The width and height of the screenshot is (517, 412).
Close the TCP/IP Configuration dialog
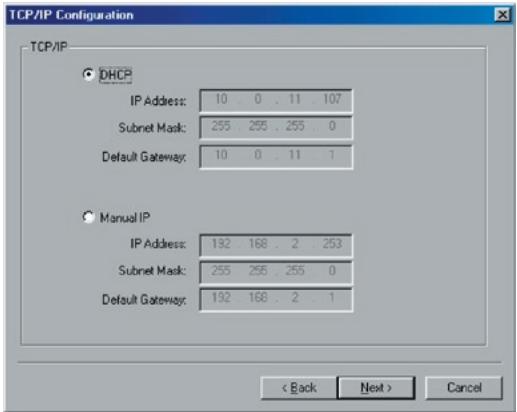pyautogui.click(x=503, y=15)
